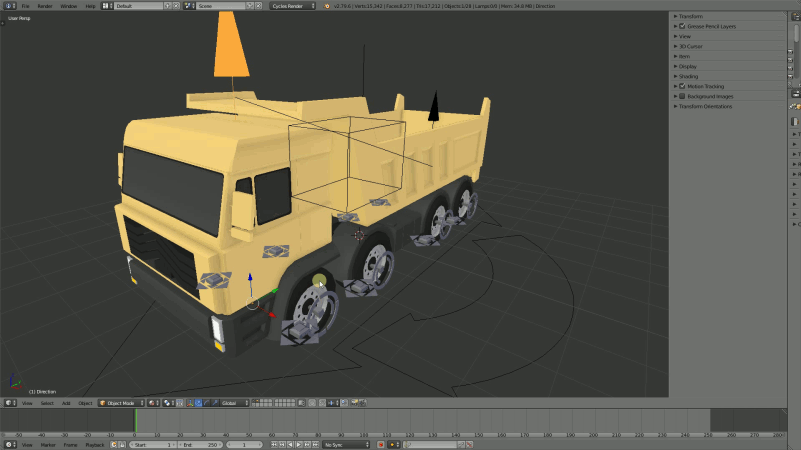Click the Blender logo icon in header

(x=326, y=6)
